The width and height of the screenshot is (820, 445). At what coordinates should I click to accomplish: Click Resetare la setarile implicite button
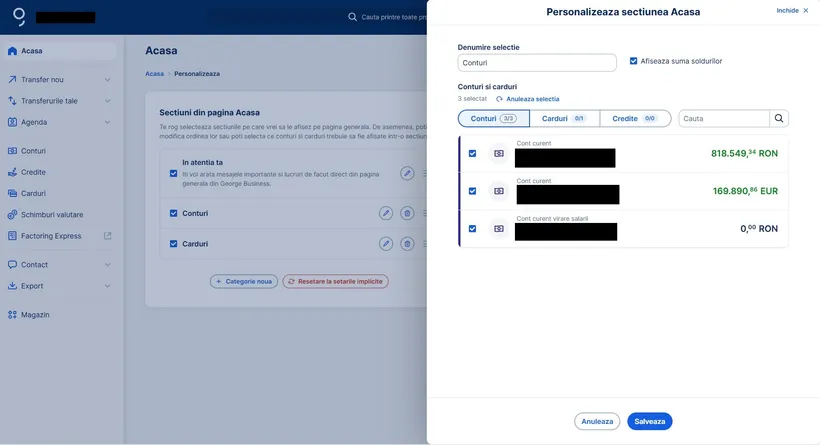click(x=335, y=281)
